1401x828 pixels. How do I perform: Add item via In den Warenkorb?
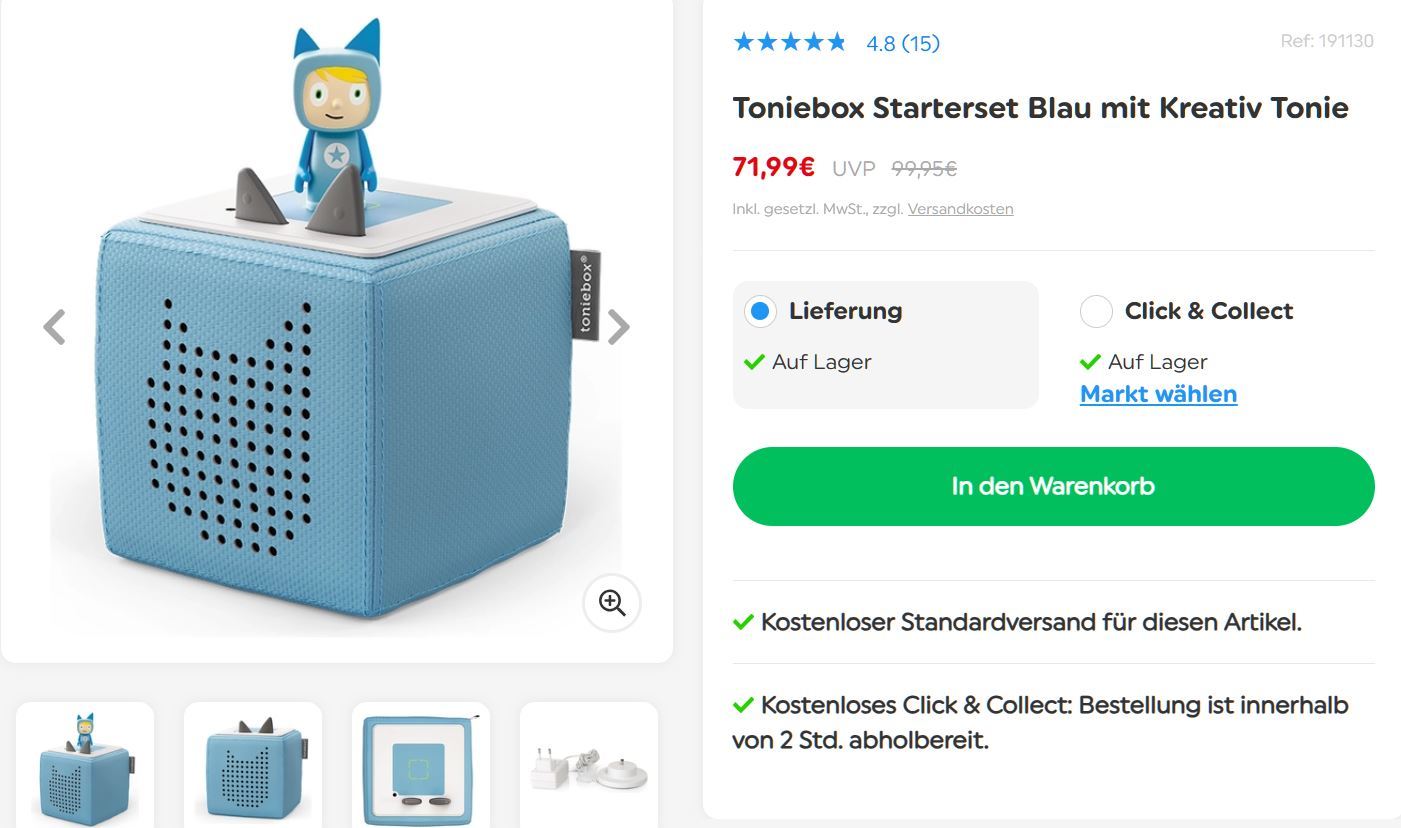pyautogui.click(x=1053, y=486)
